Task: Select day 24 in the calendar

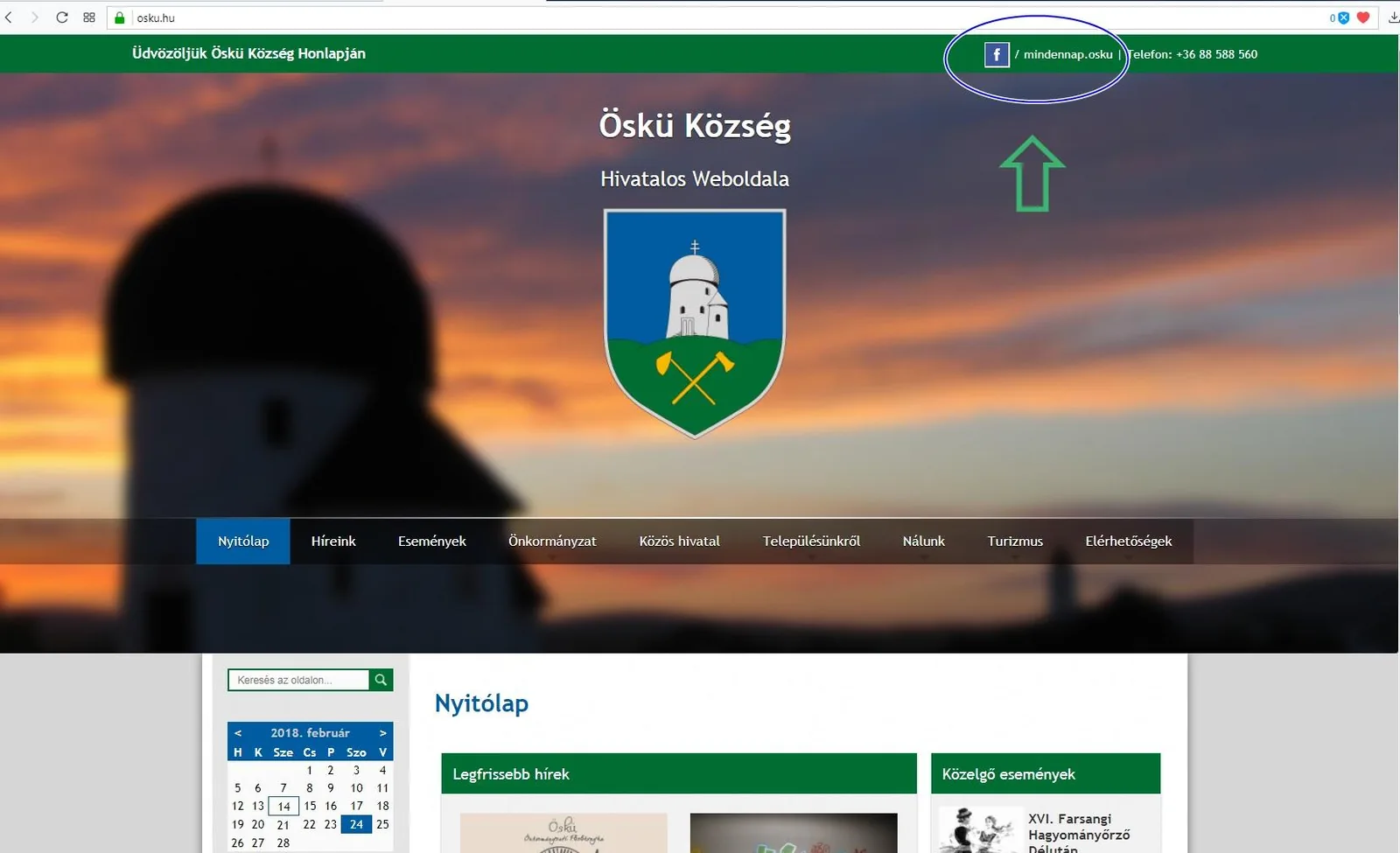Action: click(356, 824)
